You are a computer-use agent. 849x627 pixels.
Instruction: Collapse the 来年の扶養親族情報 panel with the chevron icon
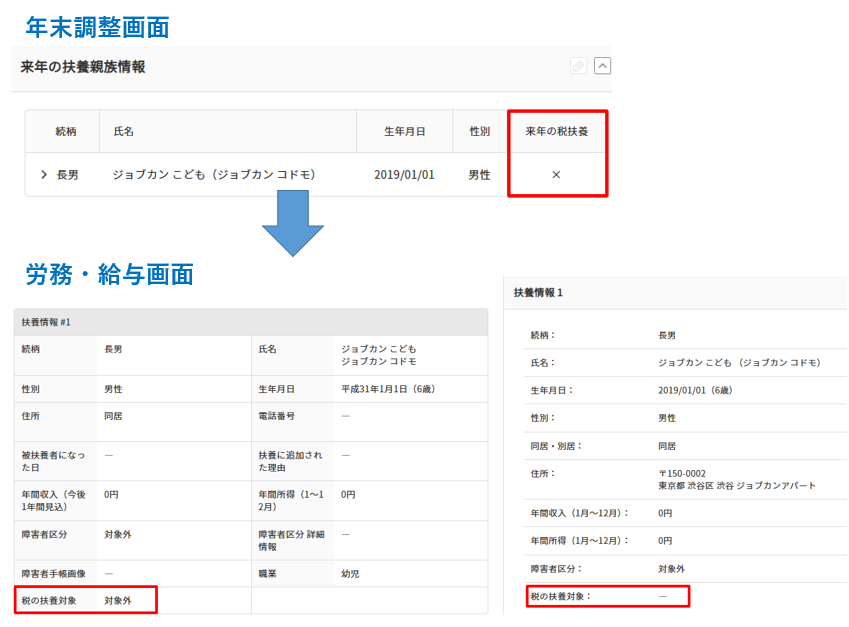click(603, 66)
